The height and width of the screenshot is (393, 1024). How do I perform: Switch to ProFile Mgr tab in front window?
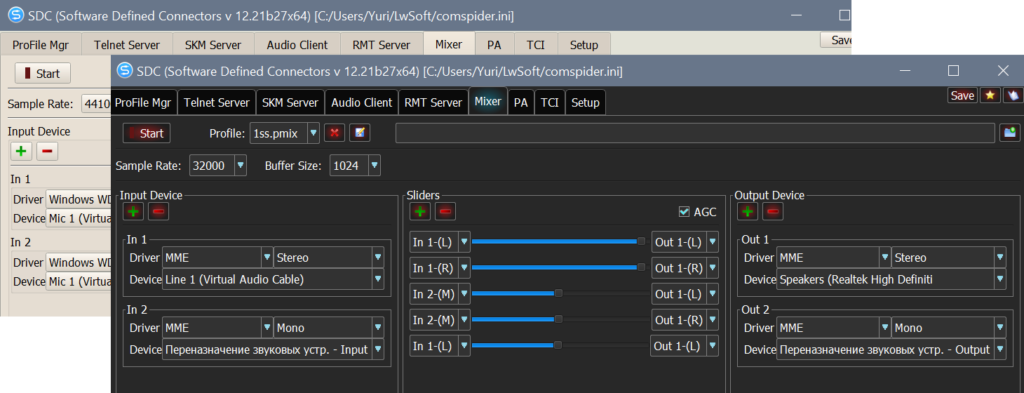coord(143,102)
